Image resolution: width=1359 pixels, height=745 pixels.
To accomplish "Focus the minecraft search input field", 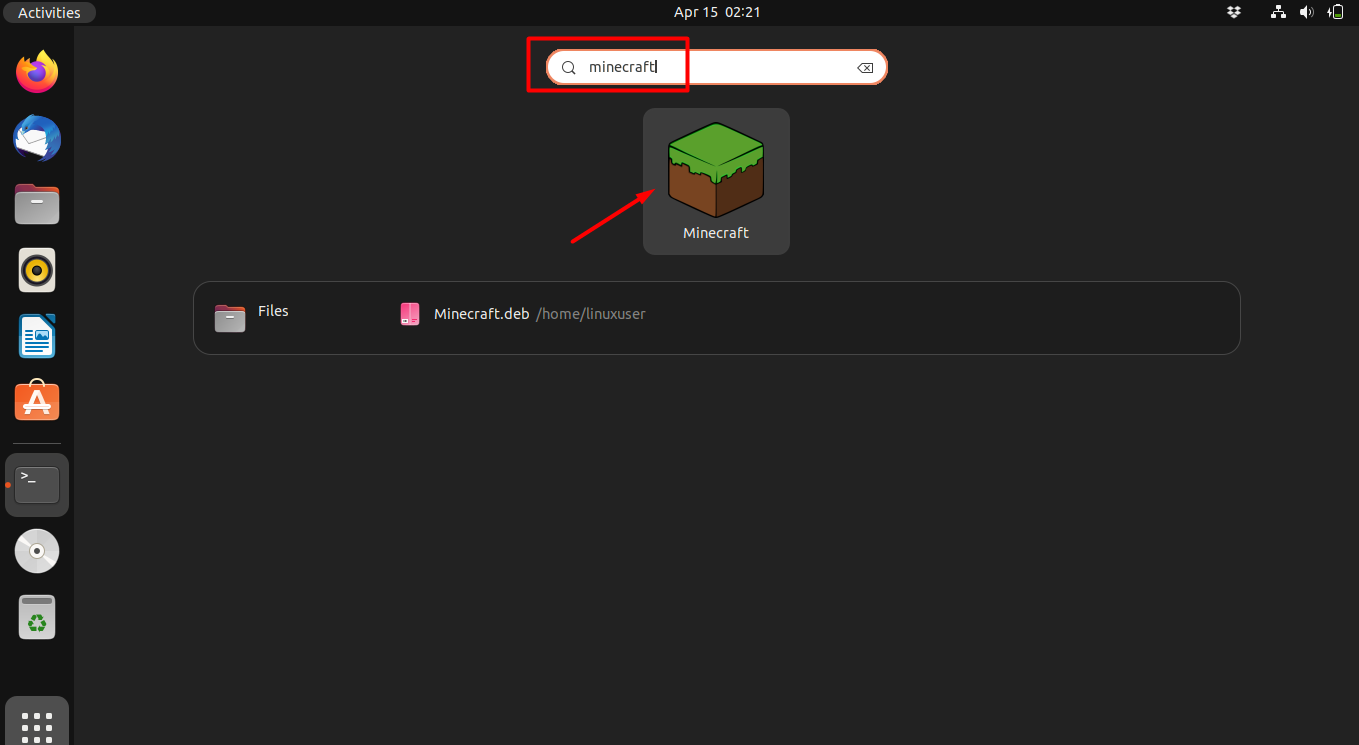I will 716,67.
